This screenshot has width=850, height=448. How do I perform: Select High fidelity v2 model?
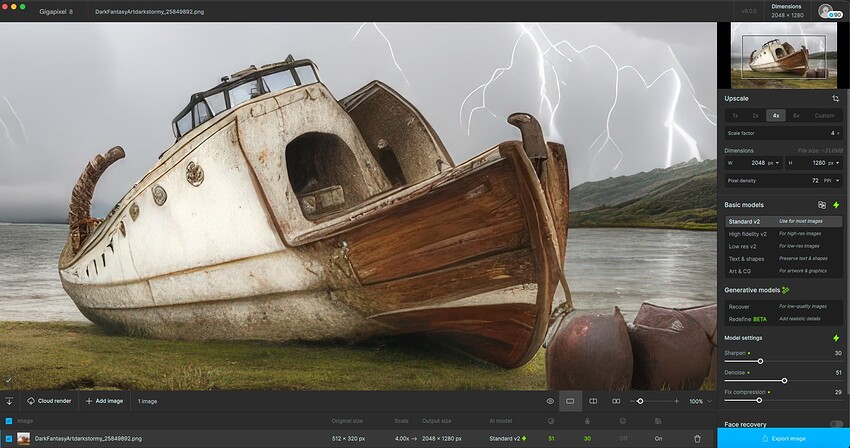point(784,234)
